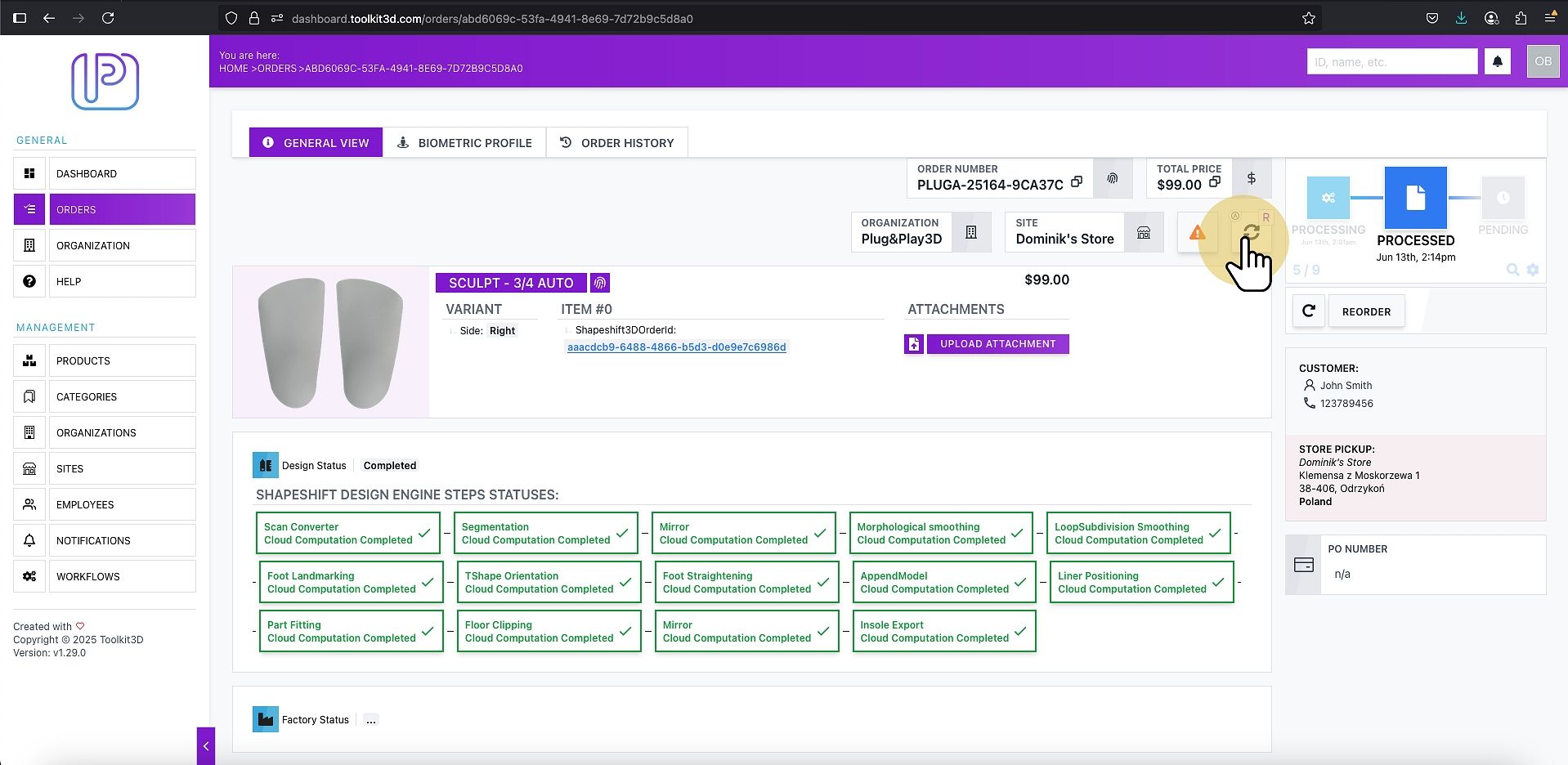Image resolution: width=1568 pixels, height=765 pixels.
Task: Open the status panel gear settings icon
Action: (1533, 270)
